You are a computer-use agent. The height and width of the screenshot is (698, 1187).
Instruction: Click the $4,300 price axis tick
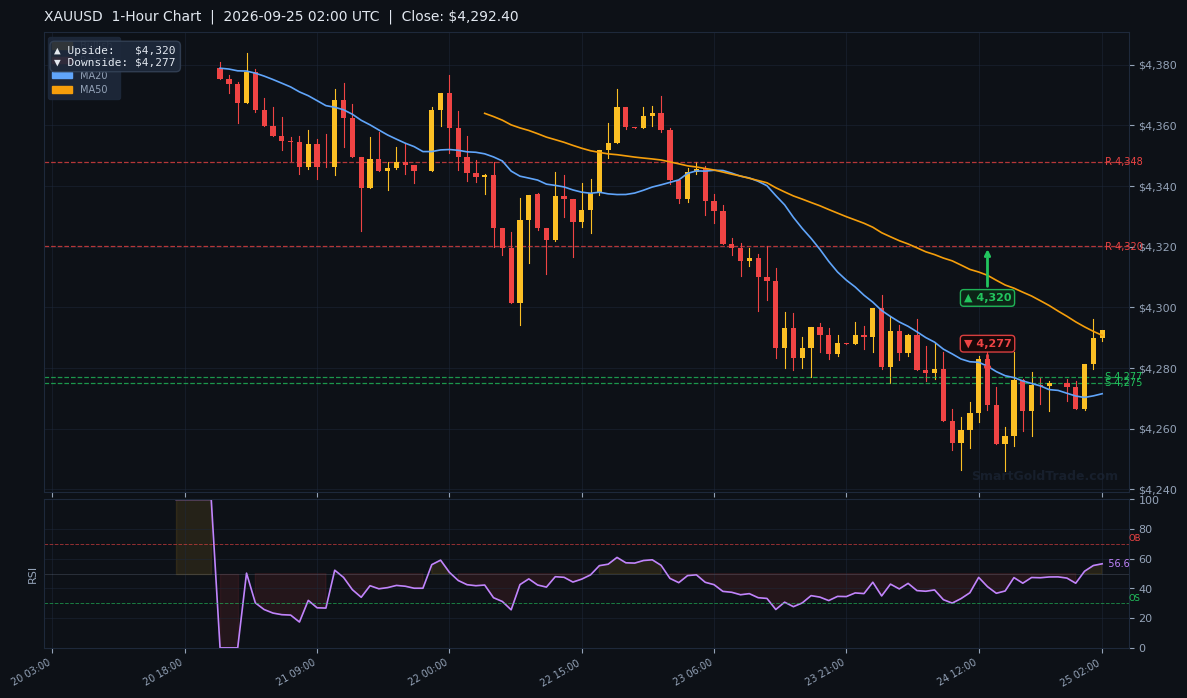[1157, 308]
